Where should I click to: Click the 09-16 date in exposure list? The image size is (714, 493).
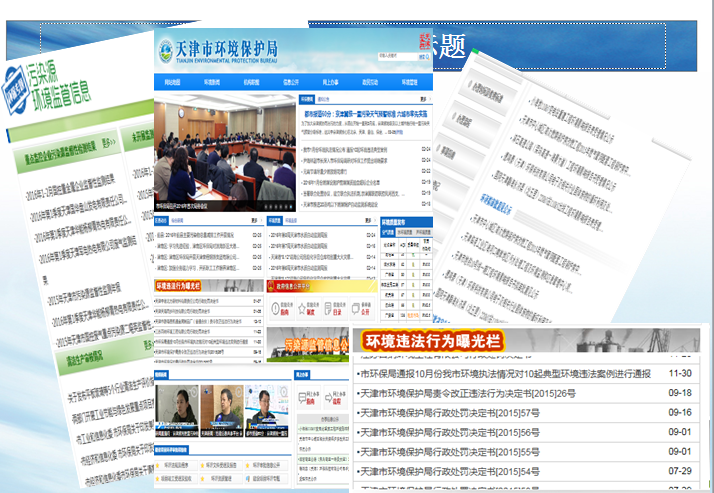680,412
